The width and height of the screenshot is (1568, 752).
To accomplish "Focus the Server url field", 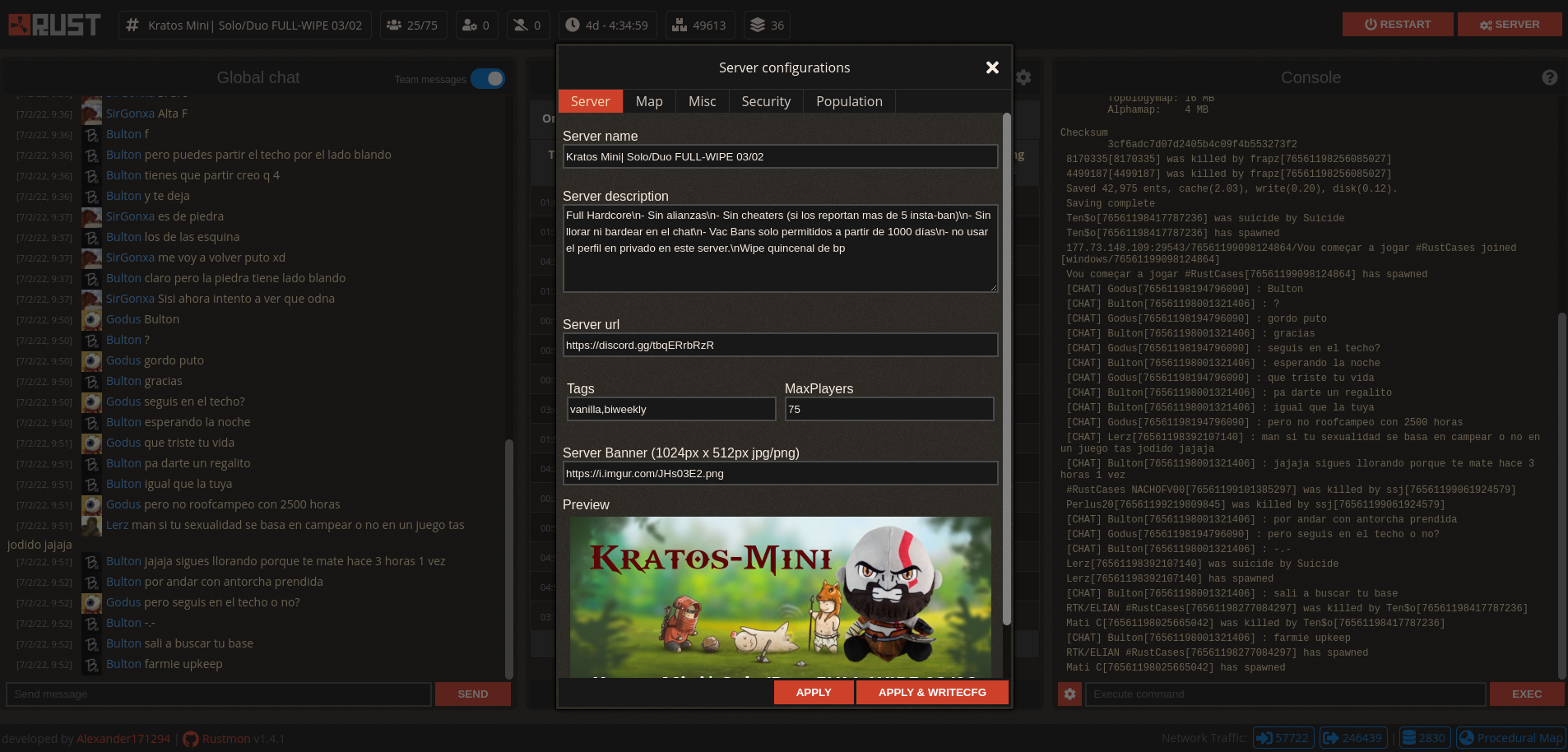I will [780, 345].
